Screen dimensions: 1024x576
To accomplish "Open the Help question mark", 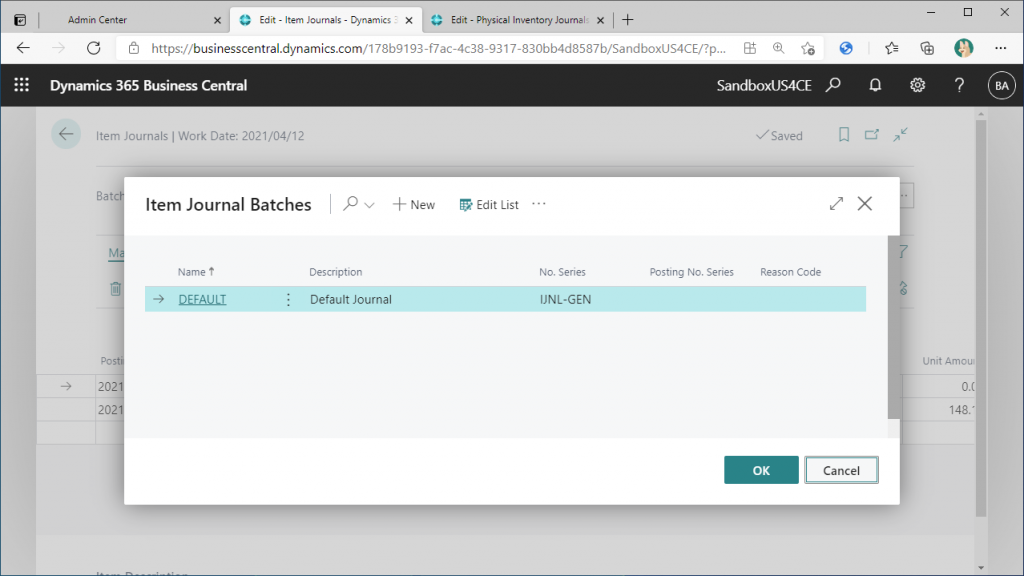I will pyautogui.click(x=959, y=85).
